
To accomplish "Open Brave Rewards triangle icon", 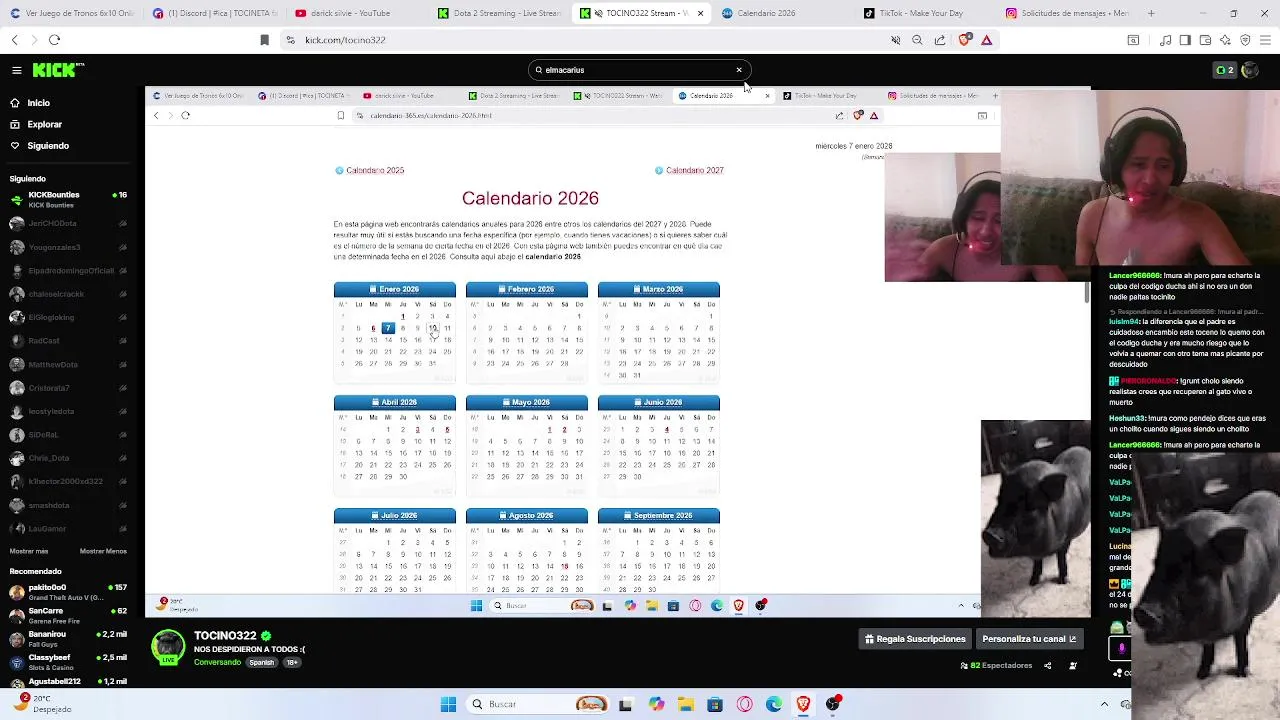I will click(986, 40).
